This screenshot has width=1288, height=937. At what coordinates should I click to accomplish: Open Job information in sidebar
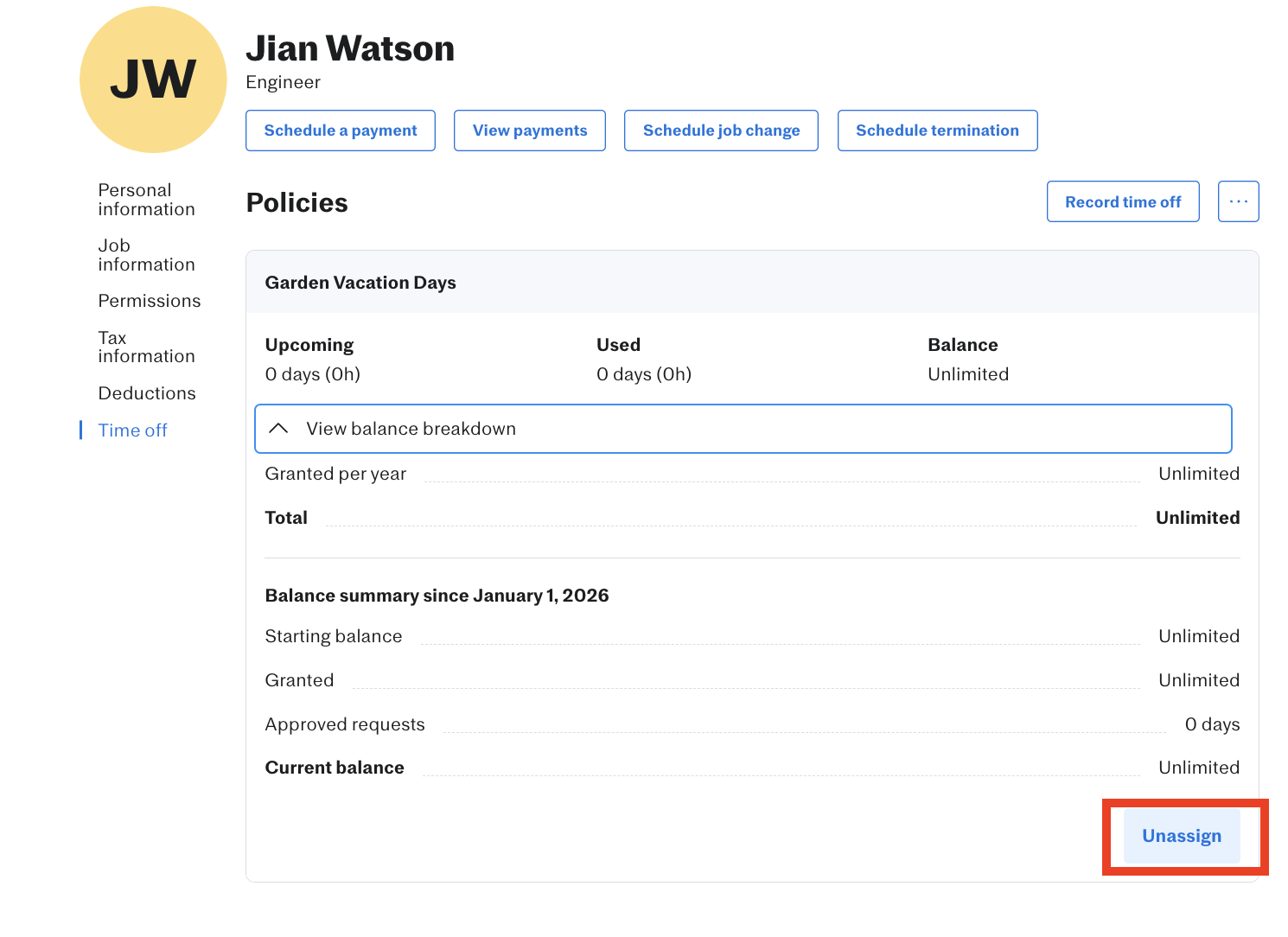pyautogui.click(x=146, y=255)
